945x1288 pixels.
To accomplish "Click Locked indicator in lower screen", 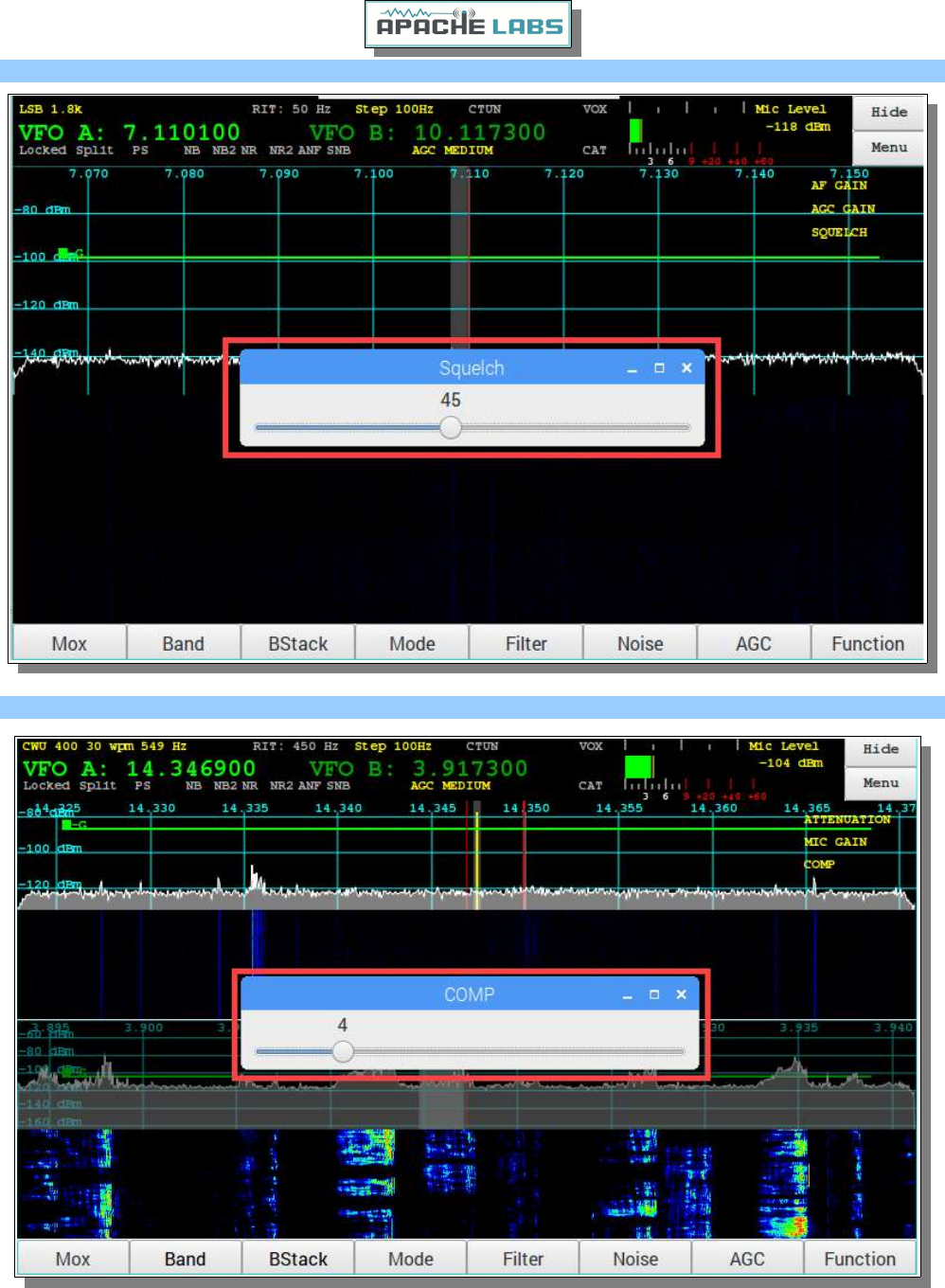I will pyautogui.click(x=46, y=785).
